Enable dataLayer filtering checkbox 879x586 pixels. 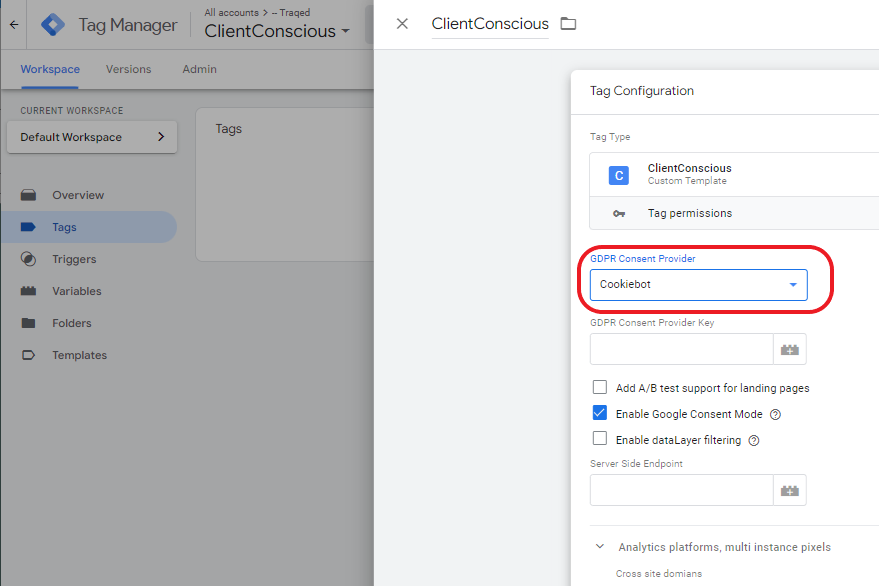pyautogui.click(x=600, y=439)
